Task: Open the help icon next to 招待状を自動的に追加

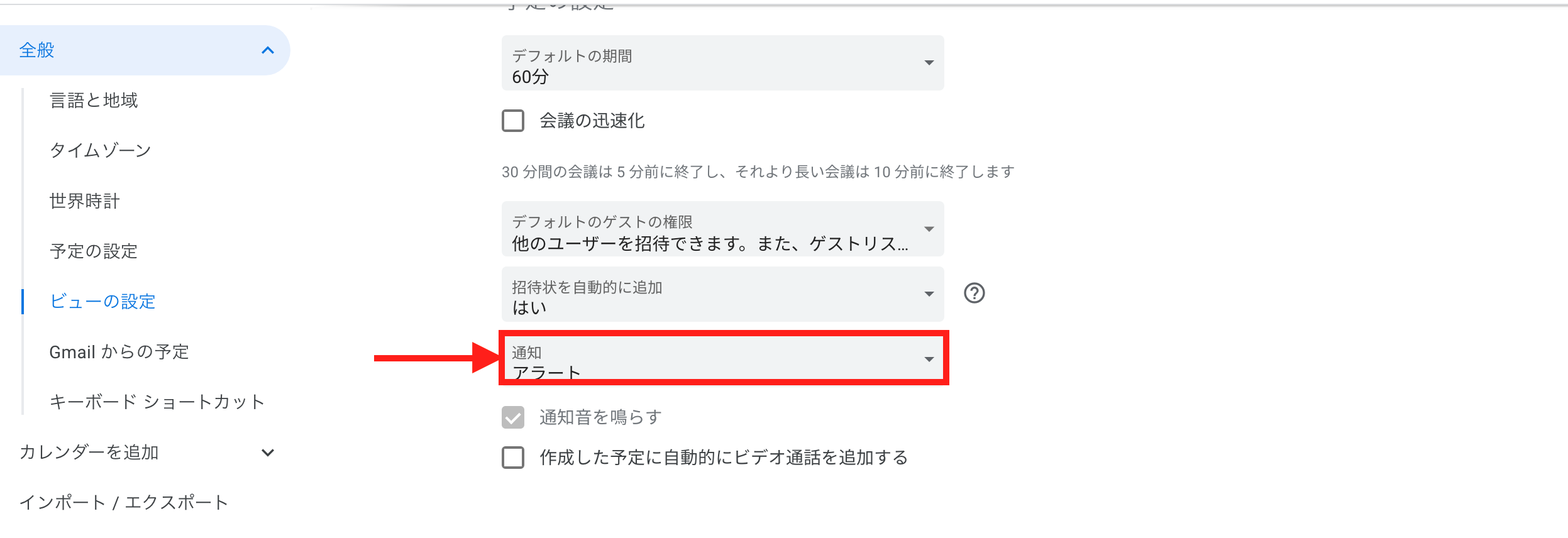Action: pyautogui.click(x=973, y=293)
